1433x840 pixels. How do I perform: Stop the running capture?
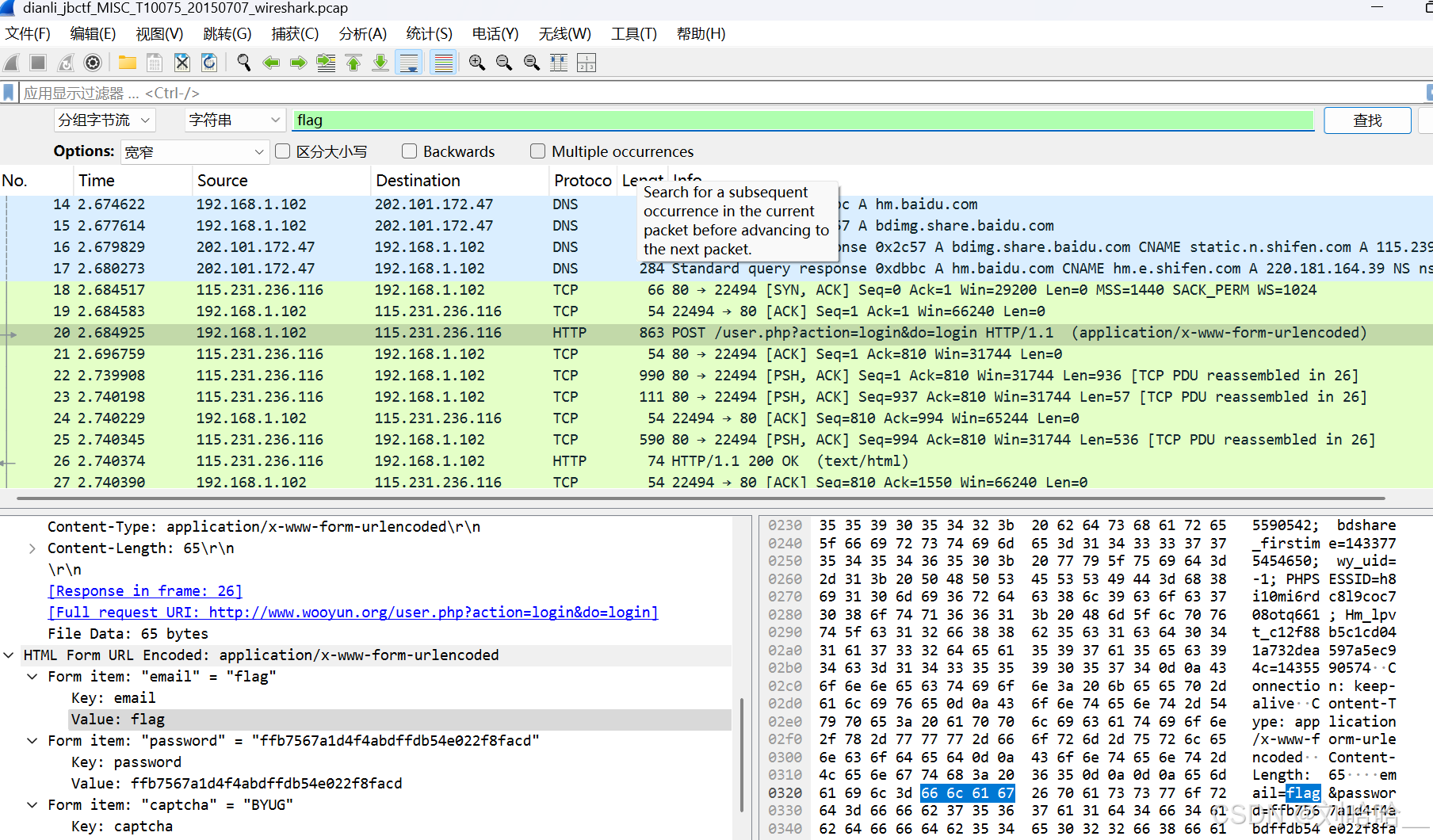coord(38,63)
